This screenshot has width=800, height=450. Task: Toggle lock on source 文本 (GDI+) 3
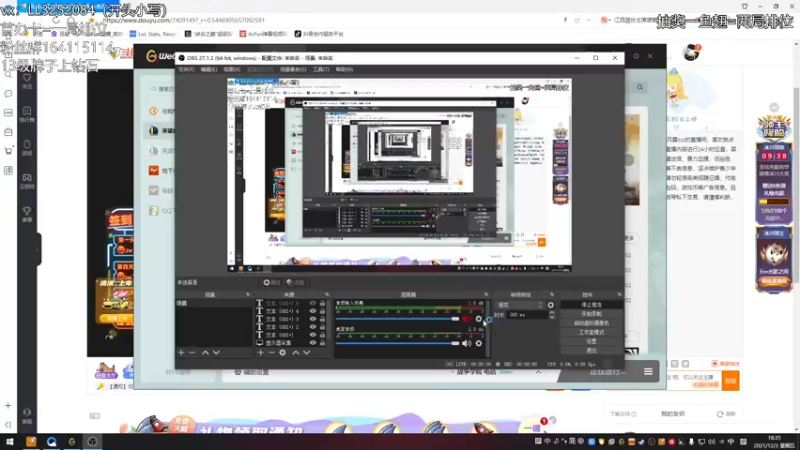tap(322, 319)
